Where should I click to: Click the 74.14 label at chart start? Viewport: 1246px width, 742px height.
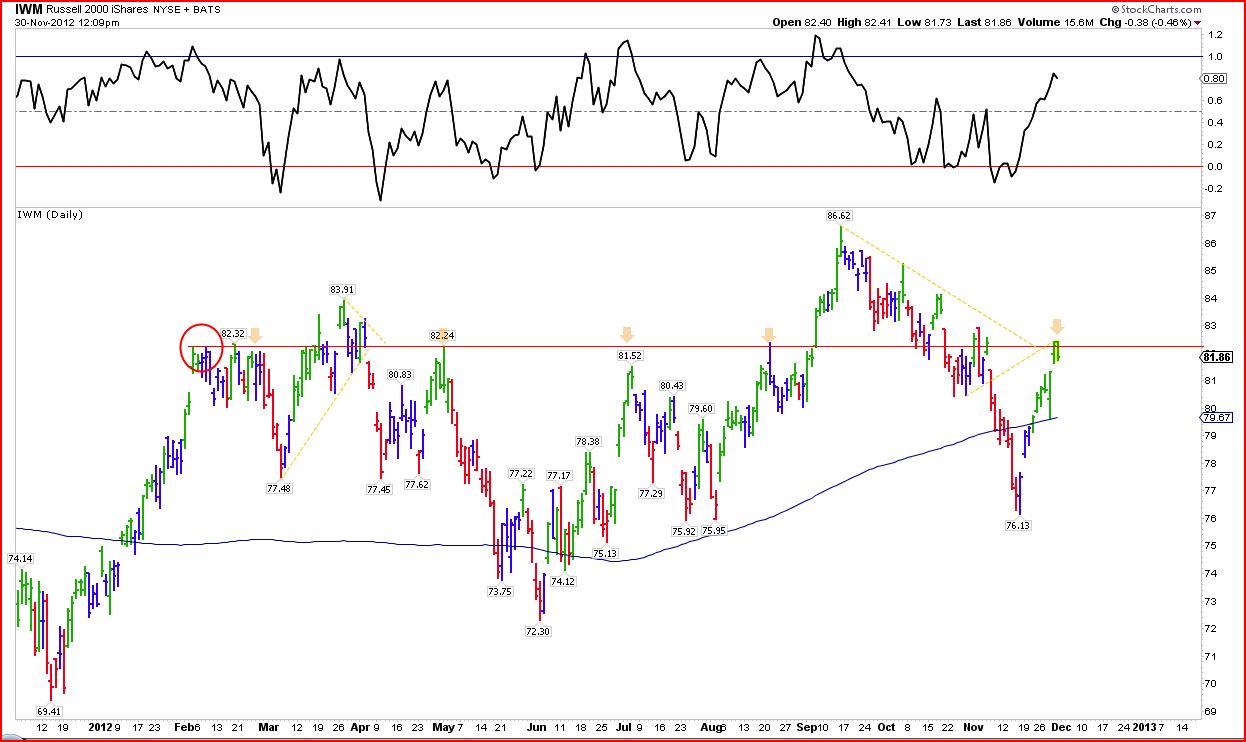19,557
